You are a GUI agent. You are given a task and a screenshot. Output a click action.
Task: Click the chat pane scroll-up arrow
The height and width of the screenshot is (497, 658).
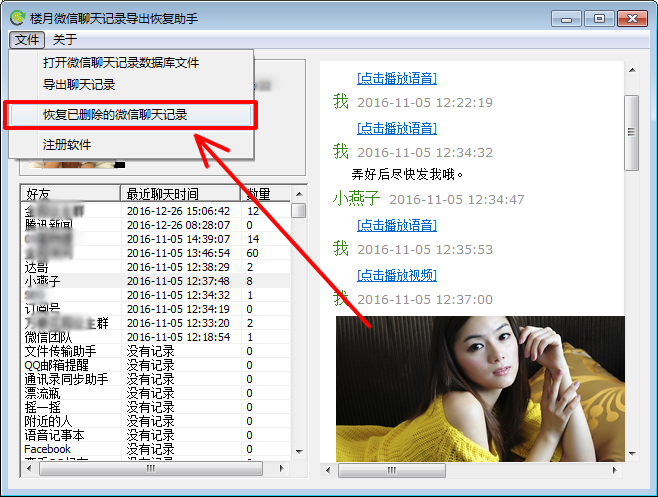[x=632, y=70]
